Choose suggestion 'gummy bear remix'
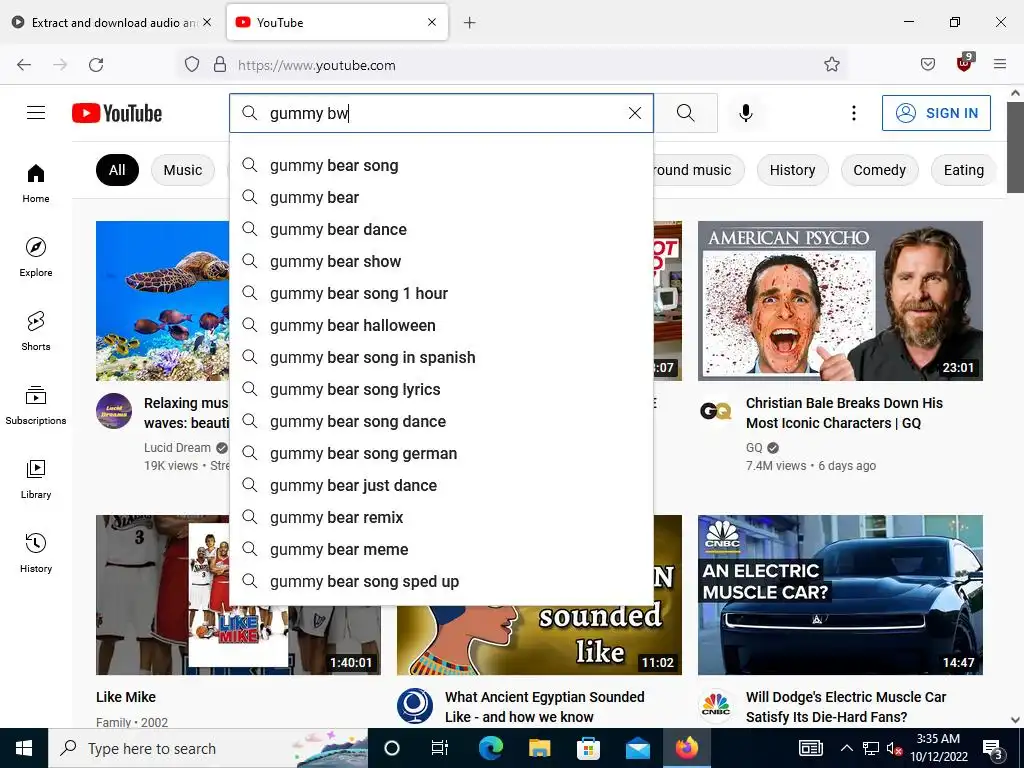The width and height of the screenshot is (1024, 768). pos(441,517)
